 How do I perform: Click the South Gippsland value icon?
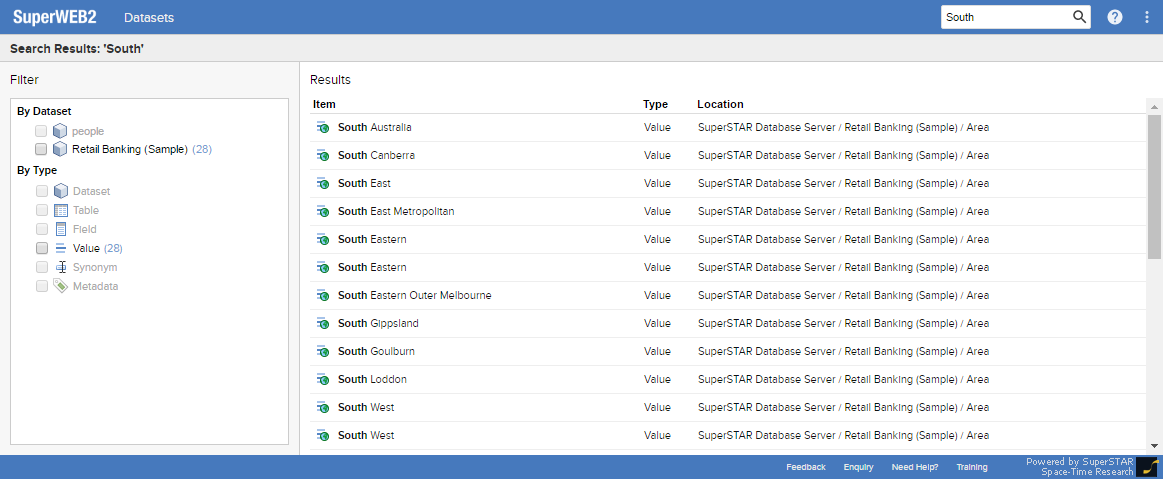coord(323,323)
